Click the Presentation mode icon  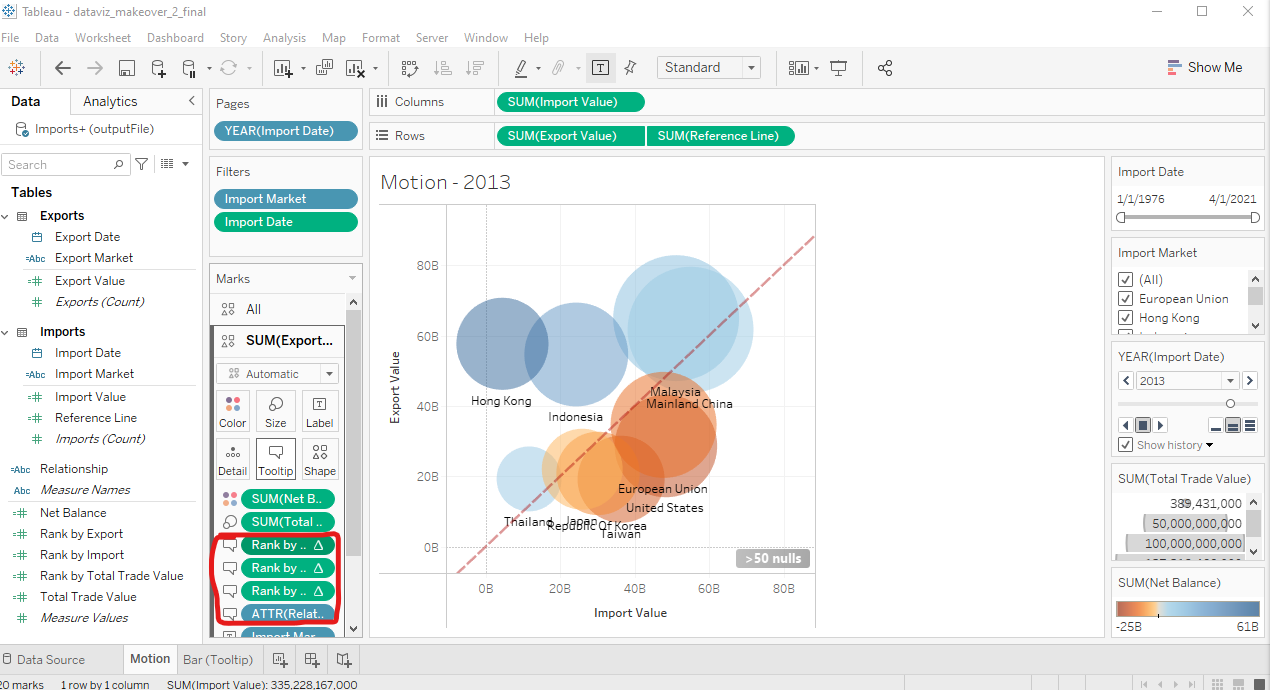[x=839, y=68]
